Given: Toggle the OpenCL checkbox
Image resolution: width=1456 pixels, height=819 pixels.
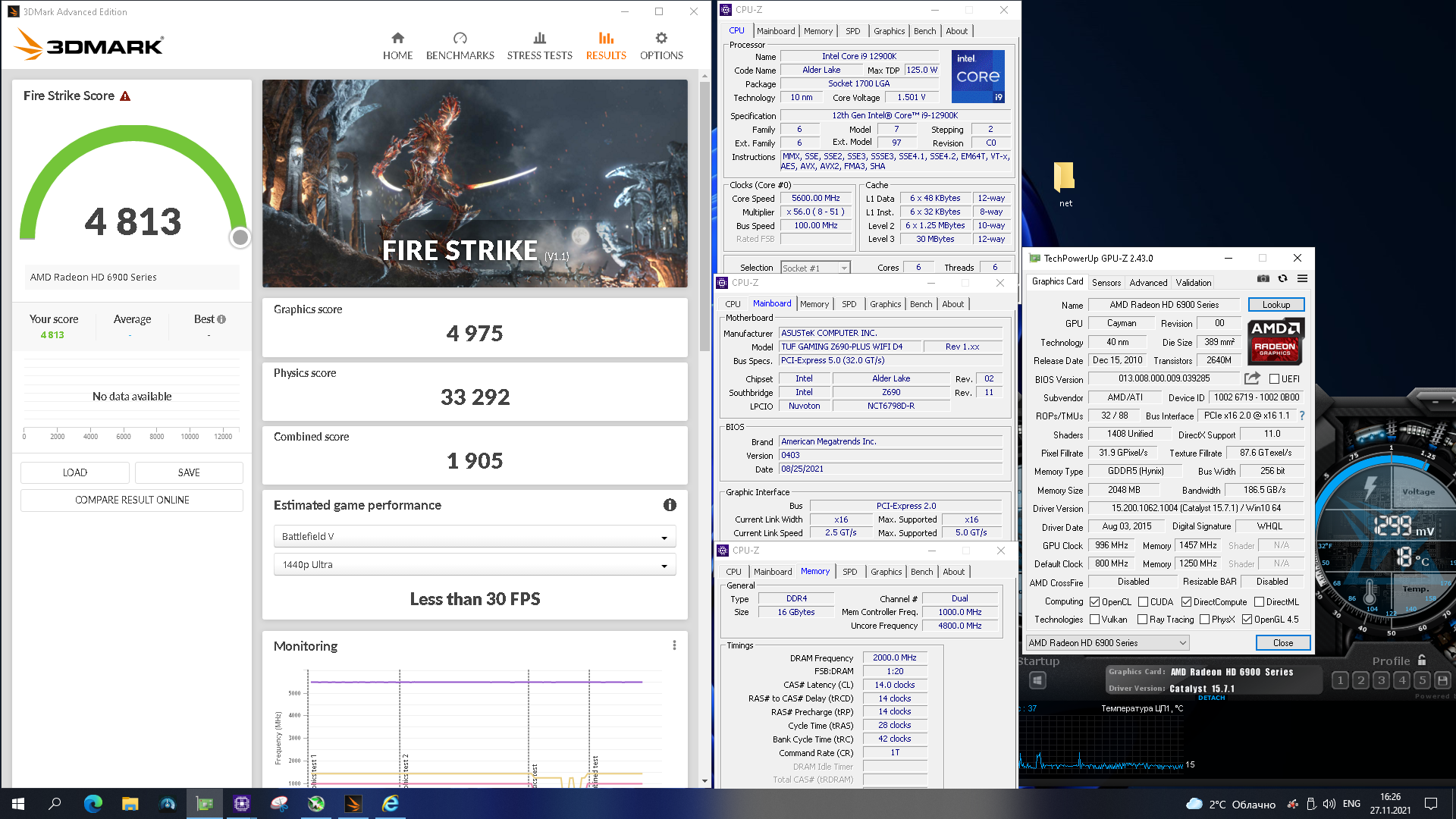Looking at the screenshot, I should 1094,602.
